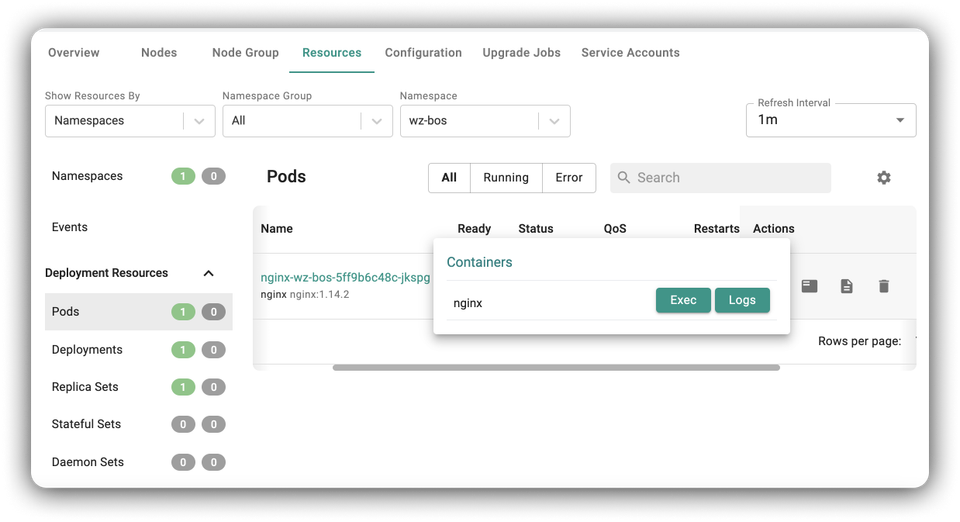Click the pod document icon in Actions

click(x=846, y=286)
